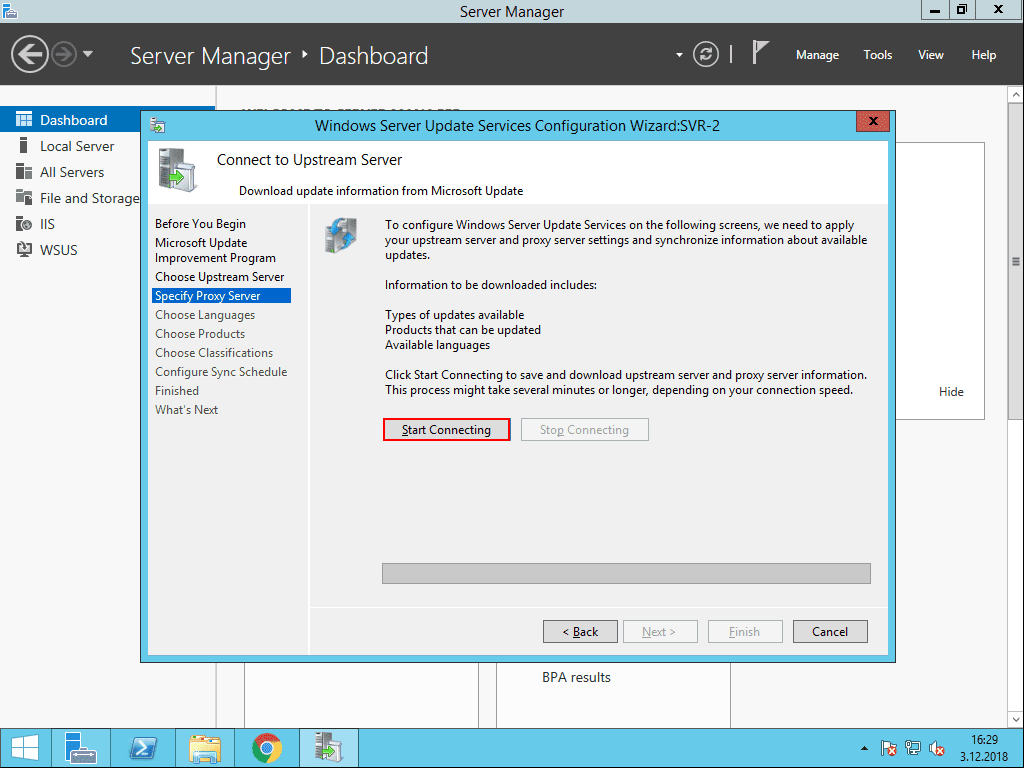This screenshot has width=1024, height=768.
Task: Click scrollbar down arrow in dashboard
Action: coord(1016,720)
